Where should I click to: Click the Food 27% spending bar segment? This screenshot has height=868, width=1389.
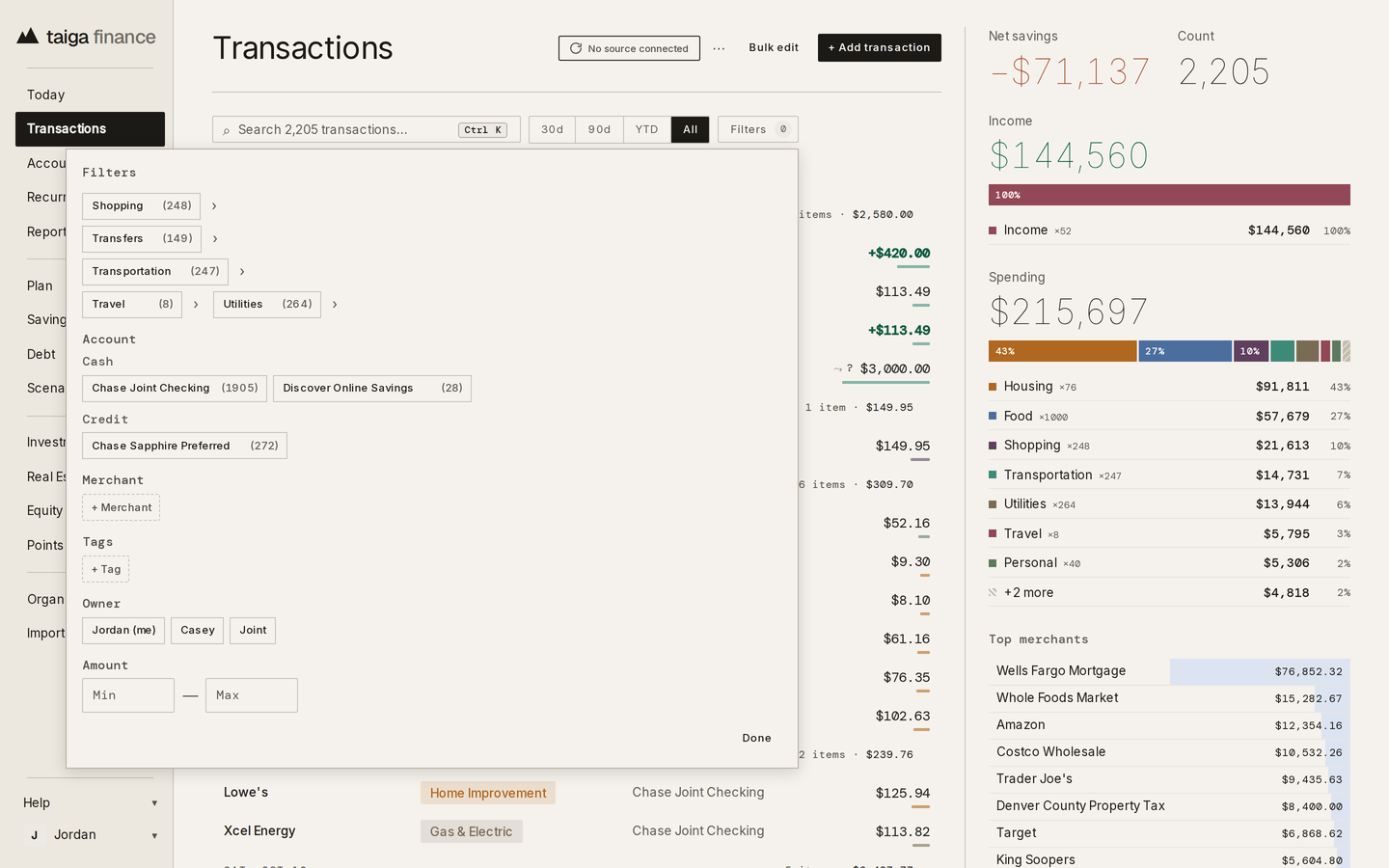1185,351
